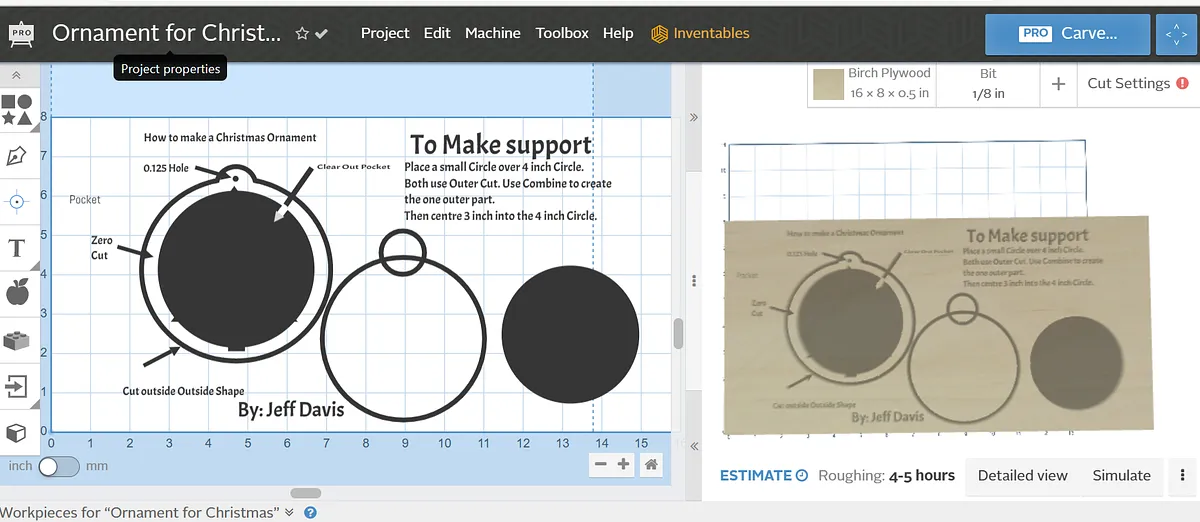This screenshot has width=1200, height=522.
Task: Reset view with the home icon
Action: (x=651, y=464)
